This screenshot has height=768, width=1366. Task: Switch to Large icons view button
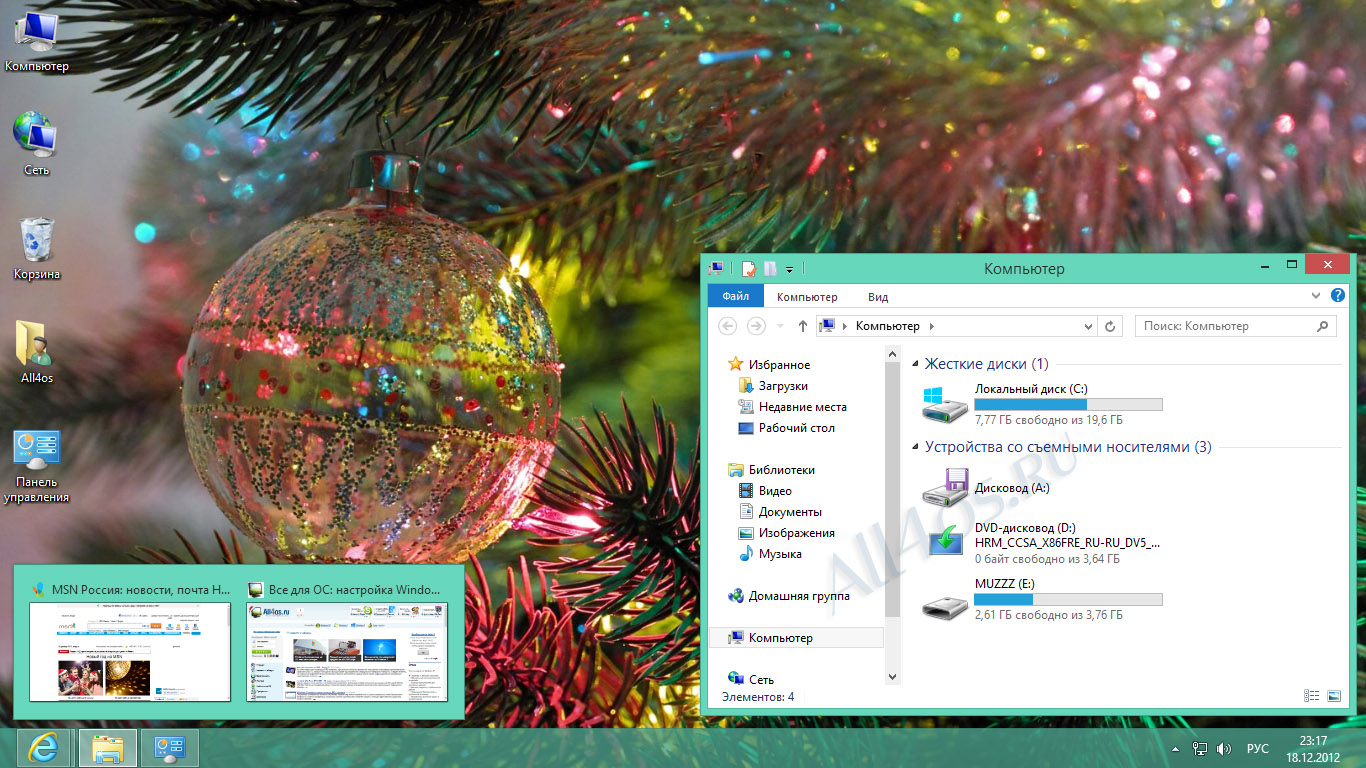tap(1333, 696)
